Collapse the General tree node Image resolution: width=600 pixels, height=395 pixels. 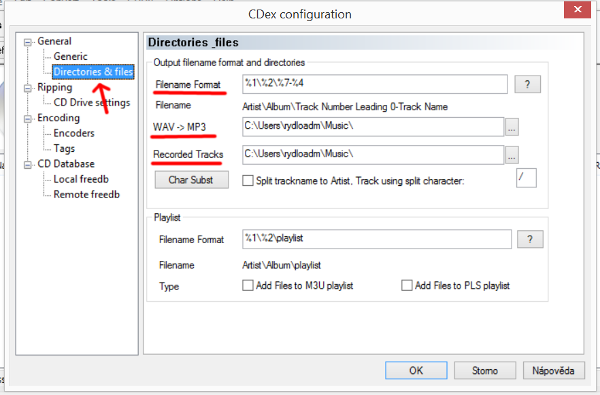click(28, 42)
